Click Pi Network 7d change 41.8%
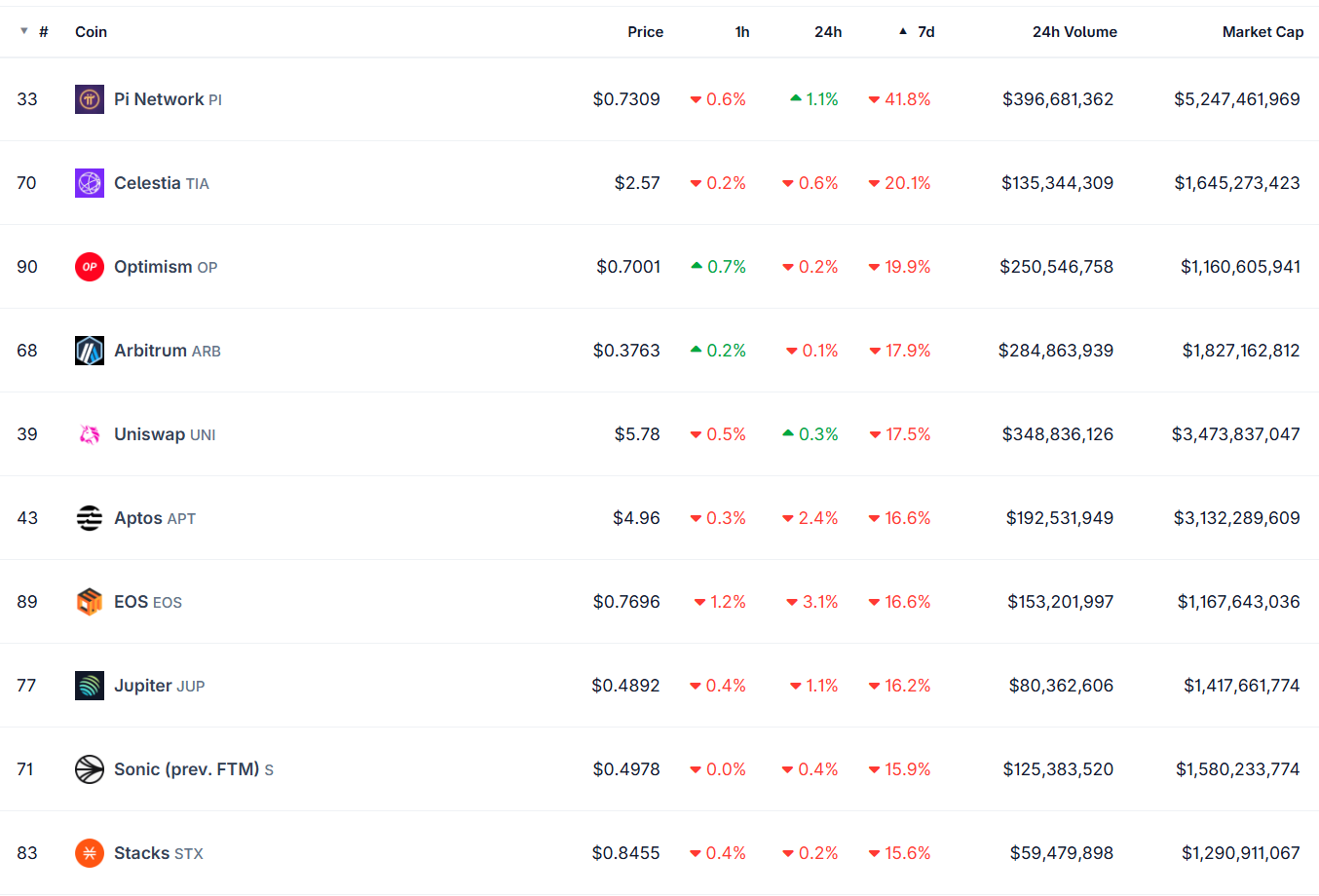The width and height of the screenshot is (1319, 896). (899, 99)
